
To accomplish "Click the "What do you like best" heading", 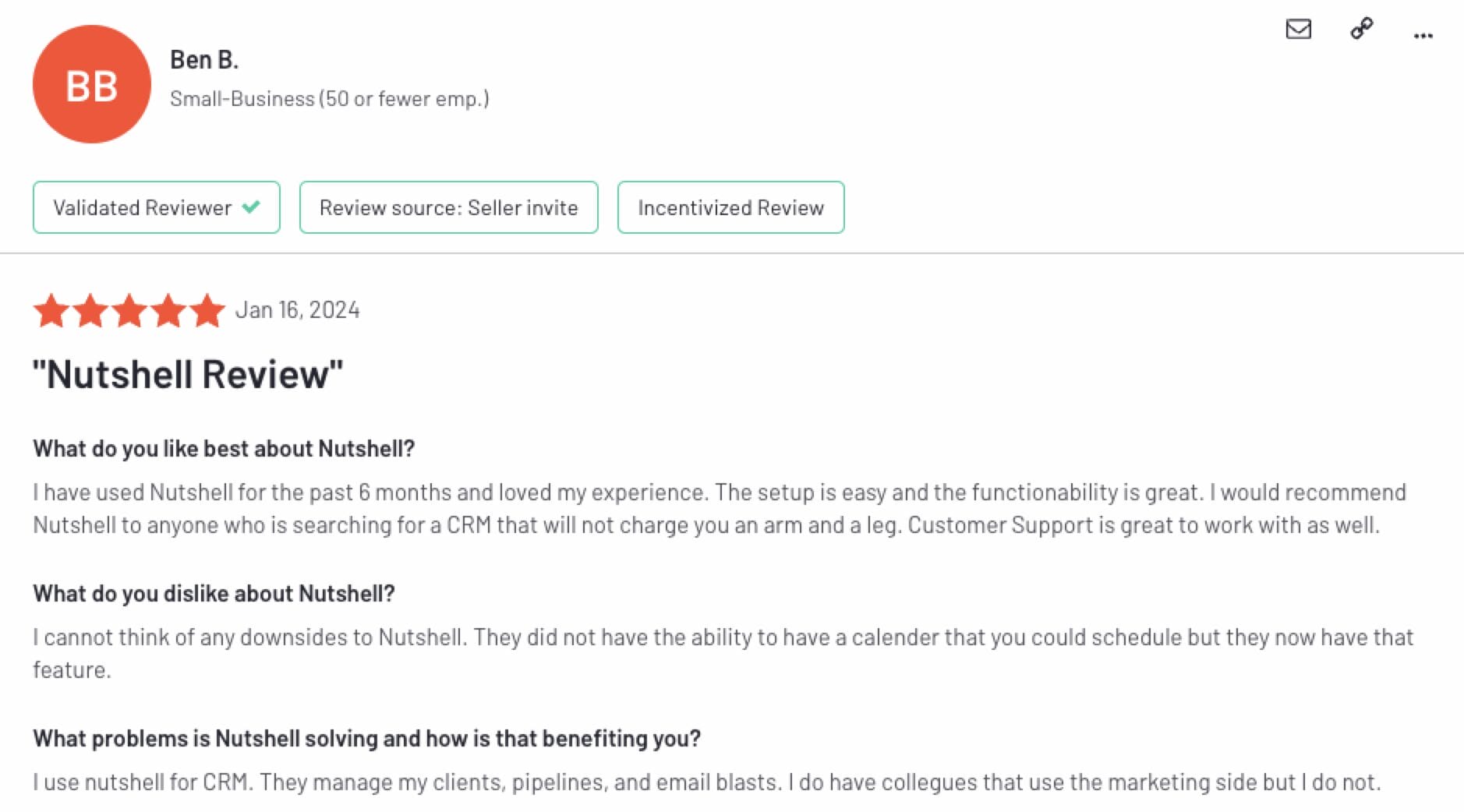I will pos(224,449).
